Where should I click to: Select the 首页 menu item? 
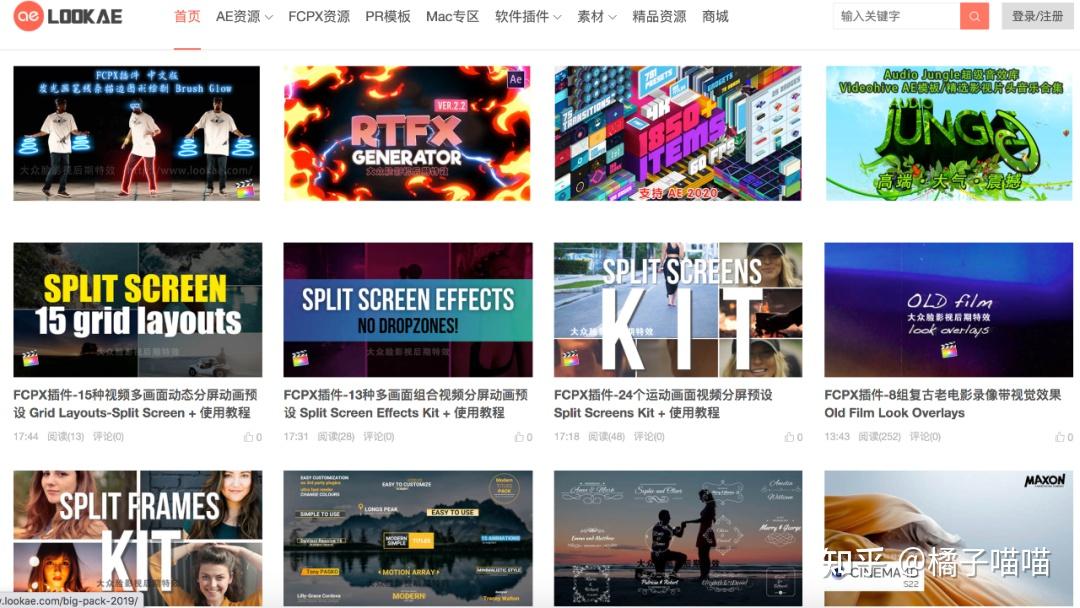pyautogui.click(x=186, y=17)
